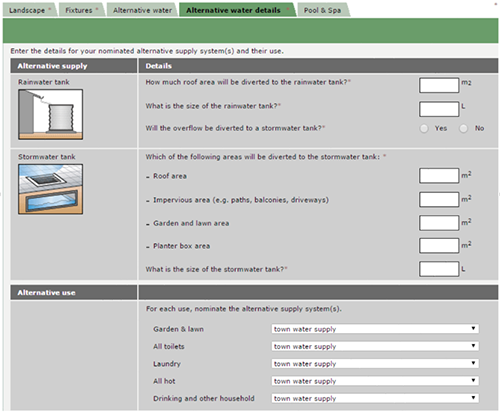The width and height of the screenshot is (500, 412).
Task: Select No for overflow diverted to stormwater tank
Action: [463, 128]
